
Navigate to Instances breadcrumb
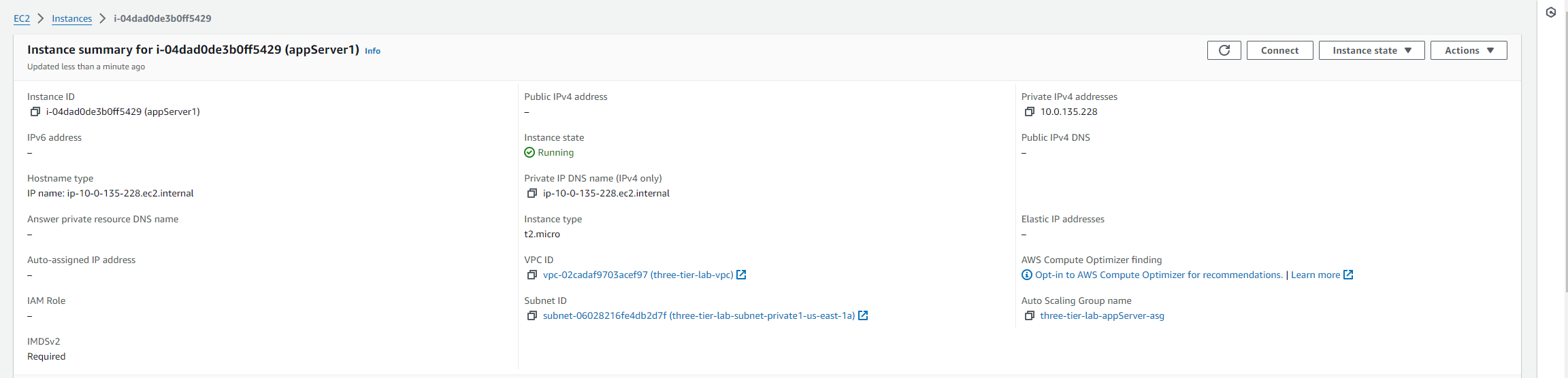point(71,18)
